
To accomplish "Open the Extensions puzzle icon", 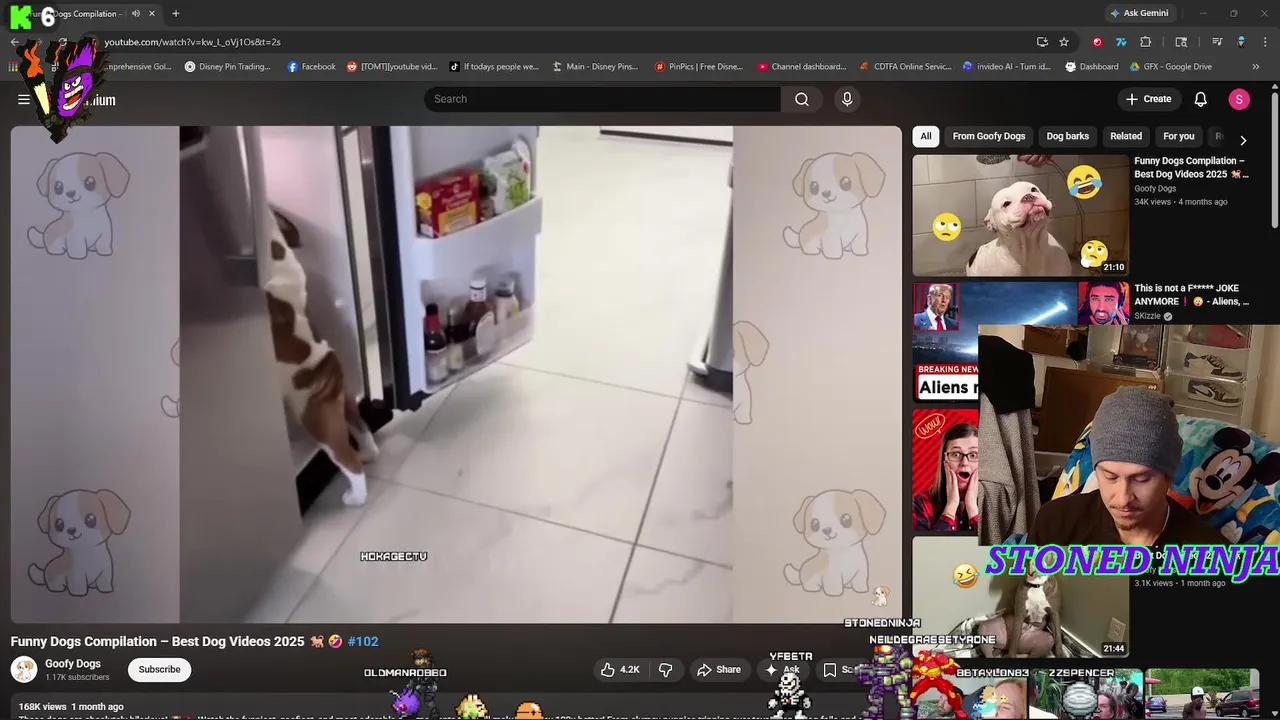I will pyautogui.click(x=1146, y=42).
